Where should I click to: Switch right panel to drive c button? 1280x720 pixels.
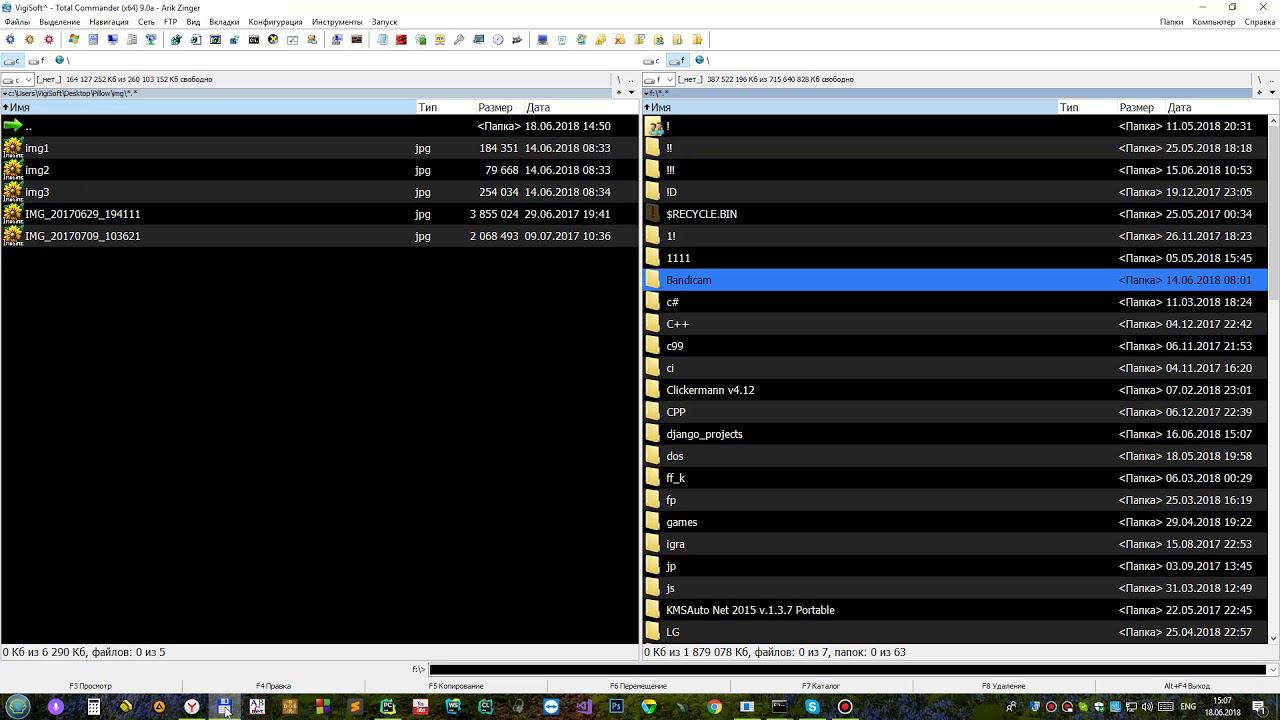[x=653, y=61]
